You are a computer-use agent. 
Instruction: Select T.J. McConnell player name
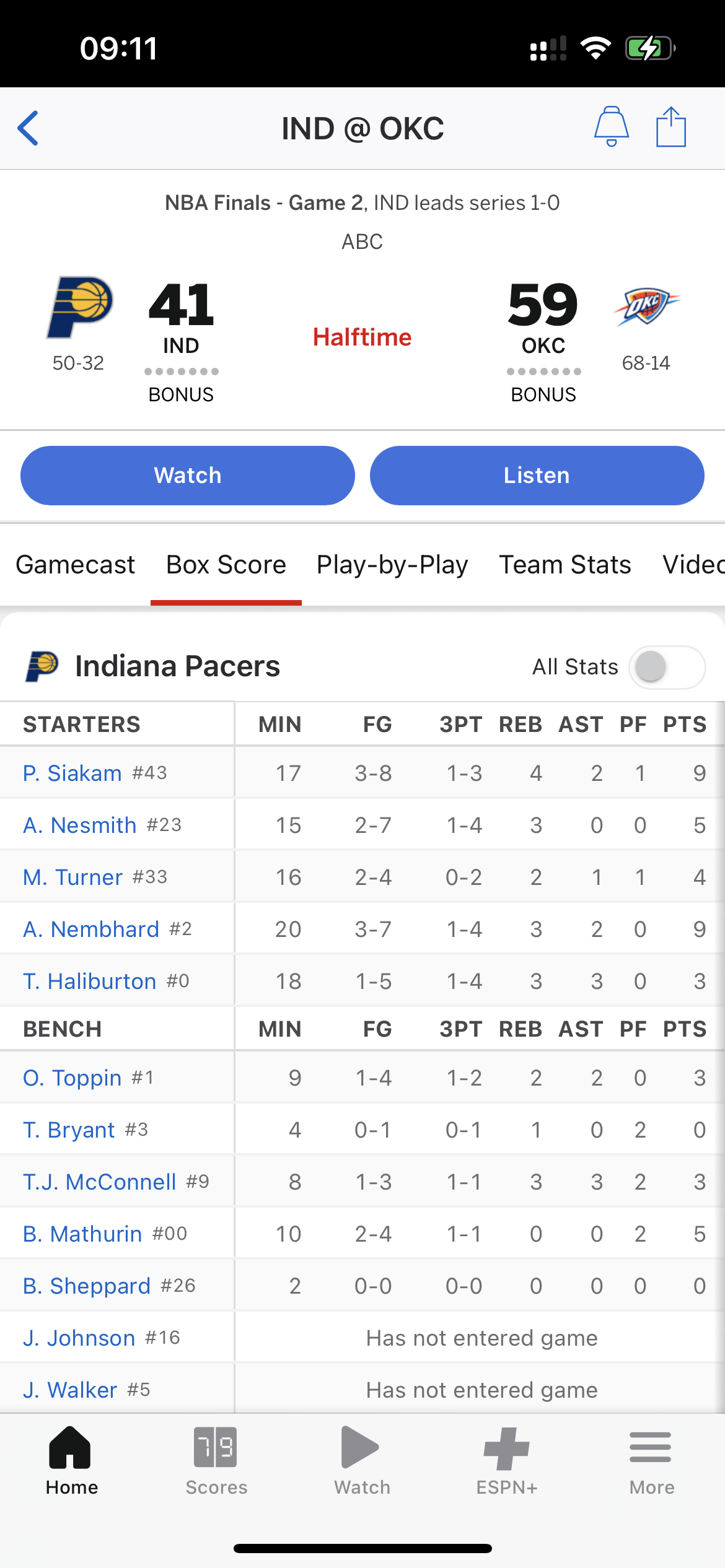(x=100, y=1182)
